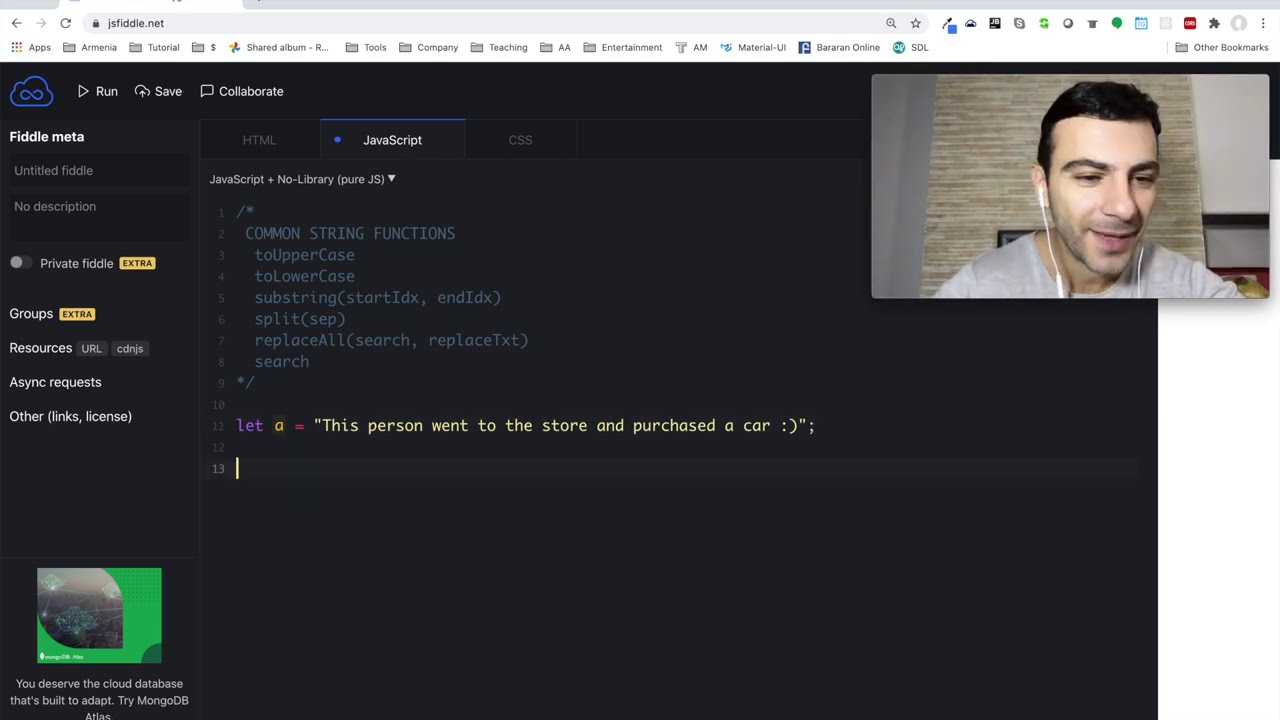The width and height of the screenshot is (1280, 720).
Task: Click the "COMMON STRING FUNCTIONS" comment line
Action: click(350, 233)
